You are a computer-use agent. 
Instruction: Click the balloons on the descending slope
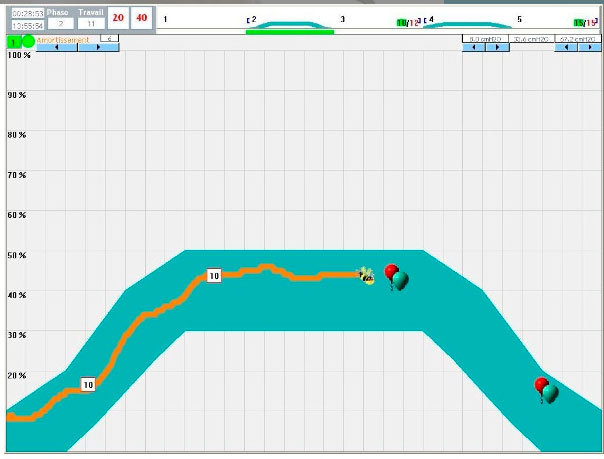click(x=547, y=390)
